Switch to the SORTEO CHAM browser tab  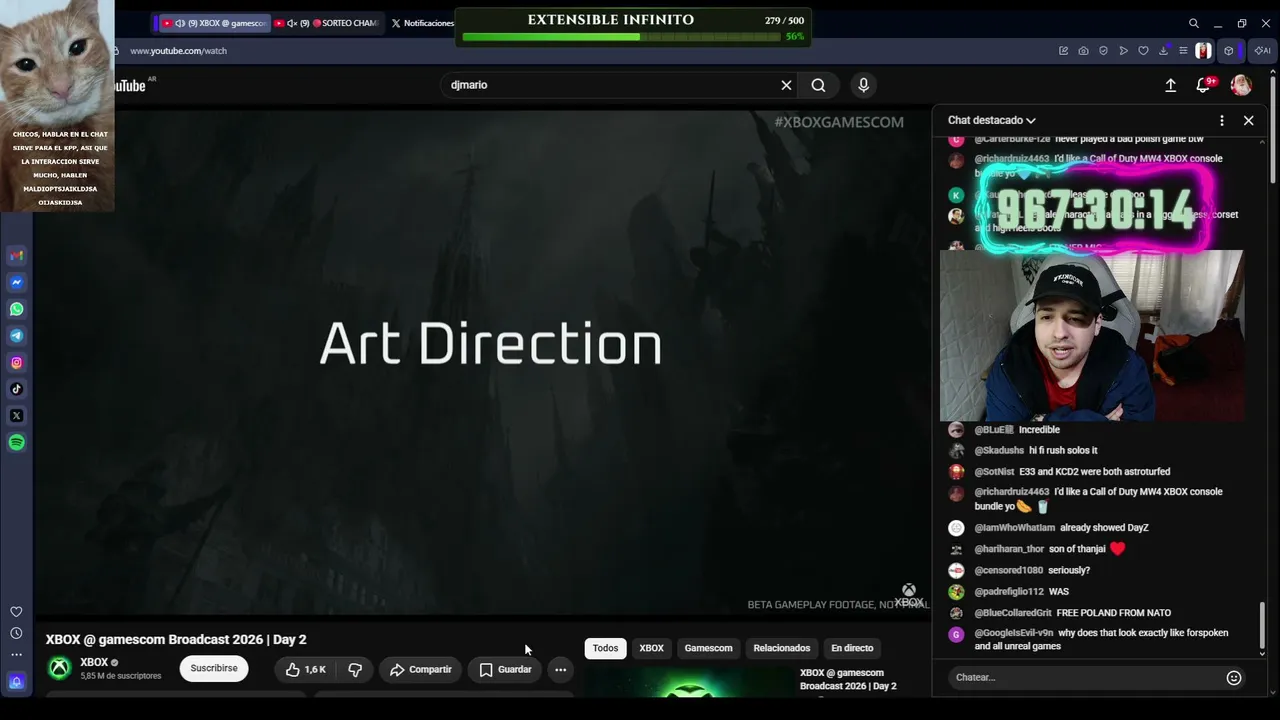tap(326, 23)
